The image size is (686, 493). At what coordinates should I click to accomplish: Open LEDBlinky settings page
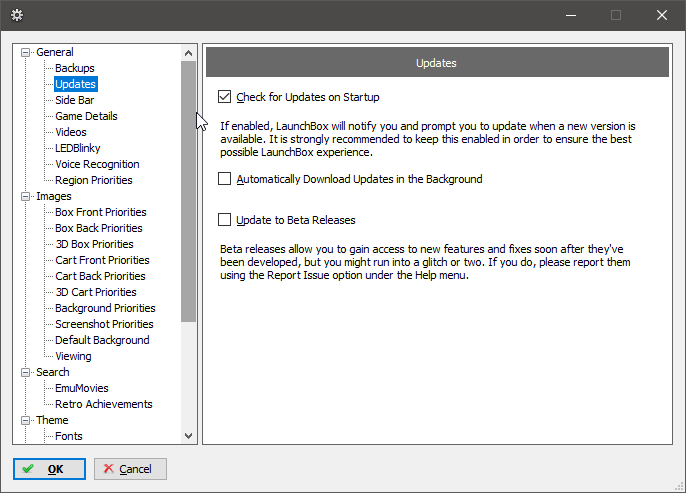(77, 148)
